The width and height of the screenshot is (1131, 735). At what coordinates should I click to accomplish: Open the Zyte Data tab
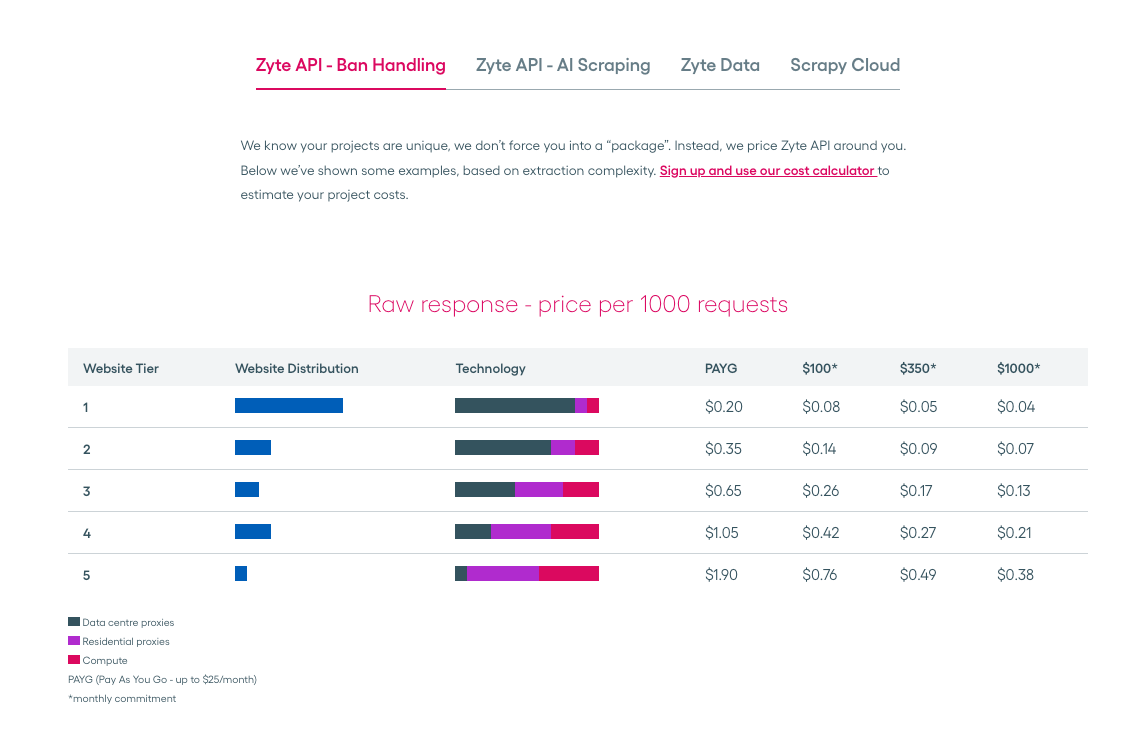720,65
